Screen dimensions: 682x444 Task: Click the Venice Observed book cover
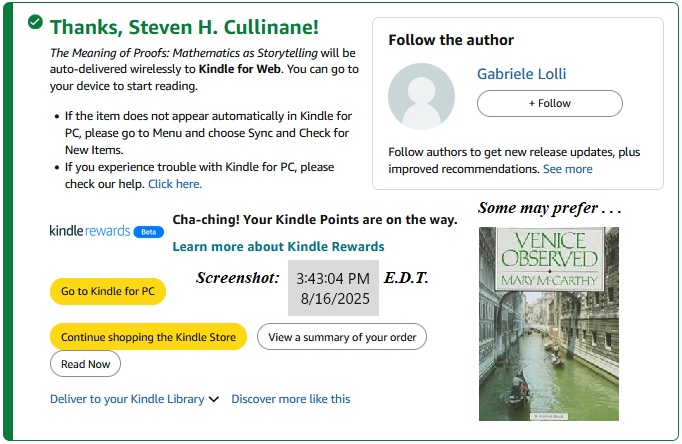(x=548, y=323)
